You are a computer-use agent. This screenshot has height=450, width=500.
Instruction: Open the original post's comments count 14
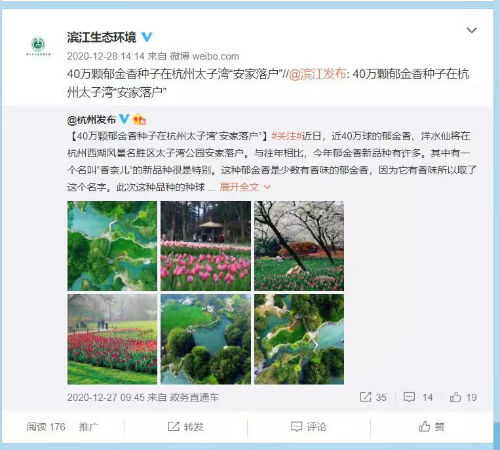418,397
